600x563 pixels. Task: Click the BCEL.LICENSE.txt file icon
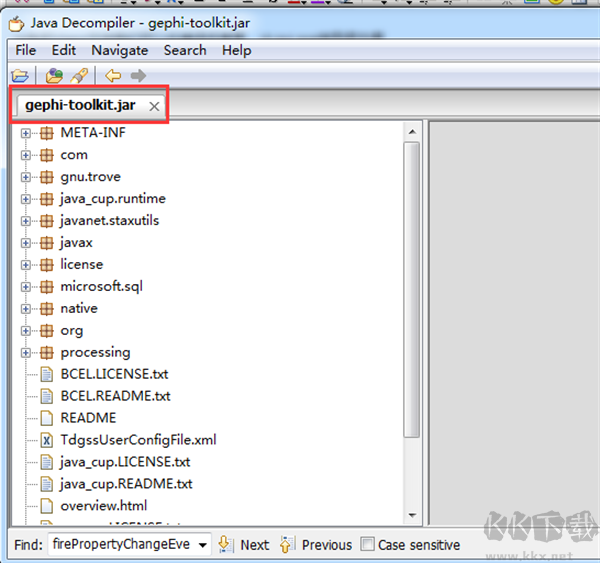(x=47, y=374)
